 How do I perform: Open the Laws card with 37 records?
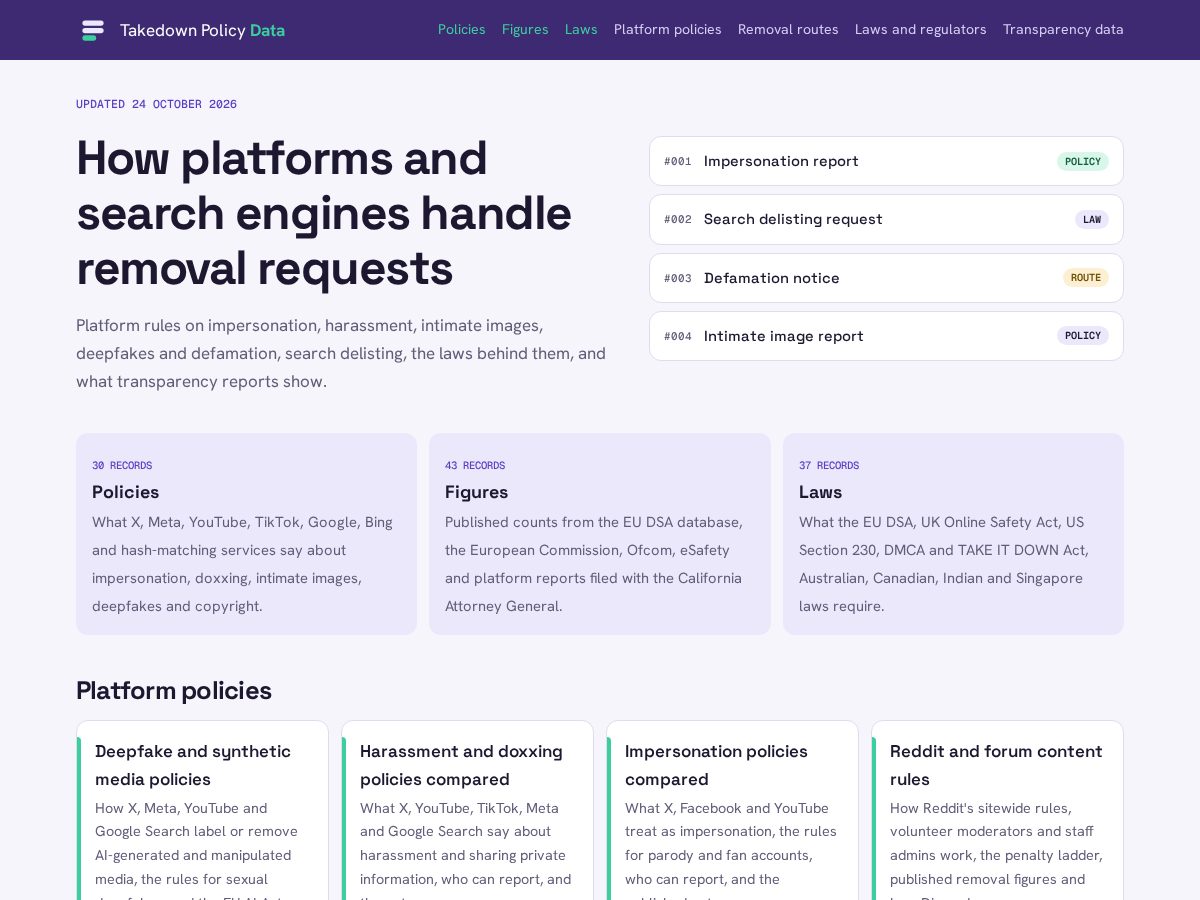tap(953, 534)
